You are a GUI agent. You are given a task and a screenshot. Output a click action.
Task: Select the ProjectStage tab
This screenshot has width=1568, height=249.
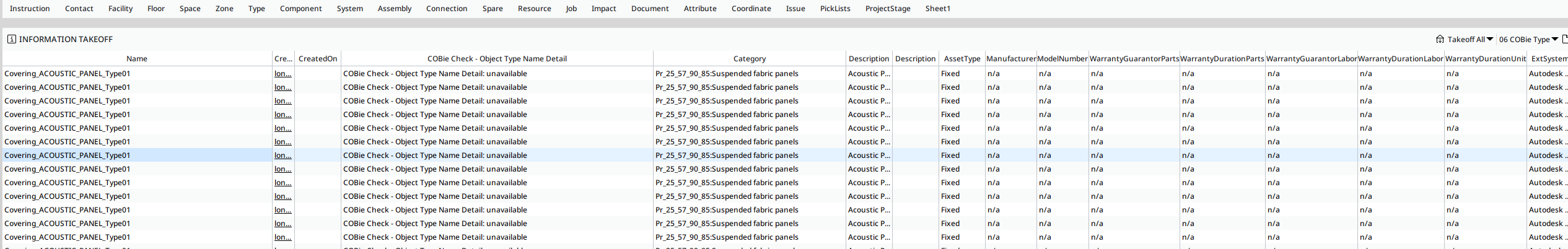click(x=888, y=9)
